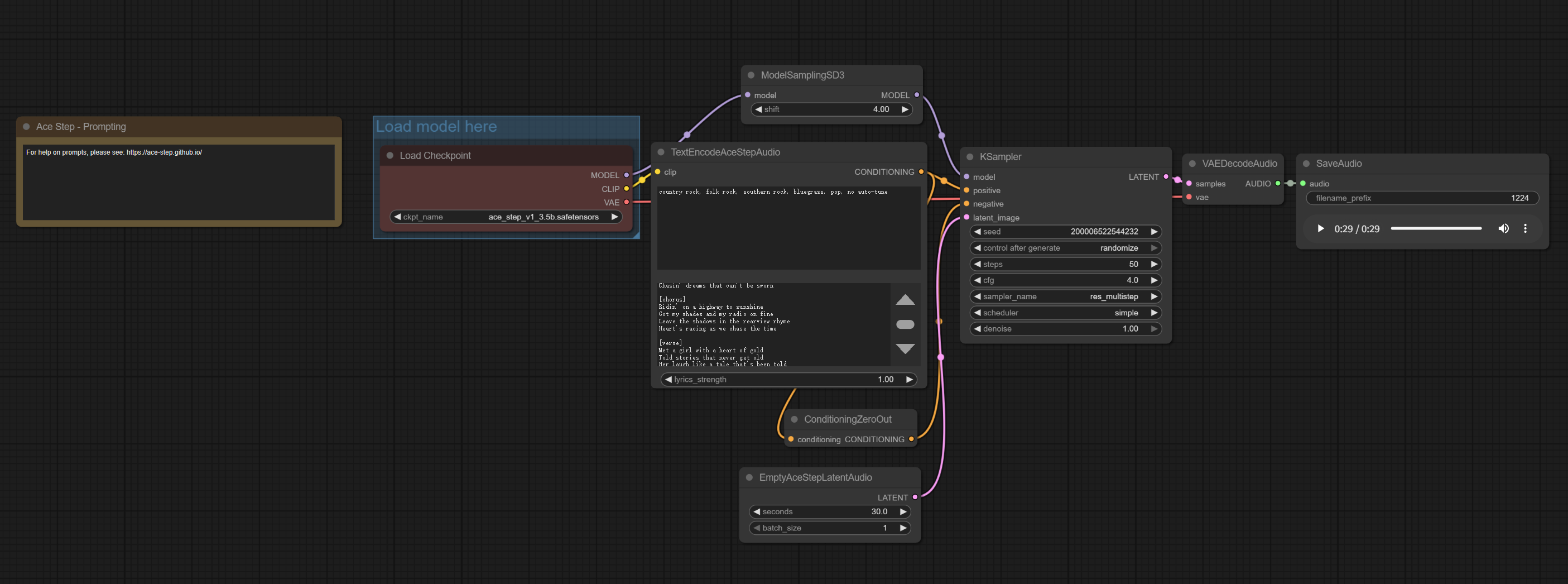The width and height of the screenshot is (1568, 584).
Task: Collapse the ConditioningZeroOut node
Action: point(795,419)
